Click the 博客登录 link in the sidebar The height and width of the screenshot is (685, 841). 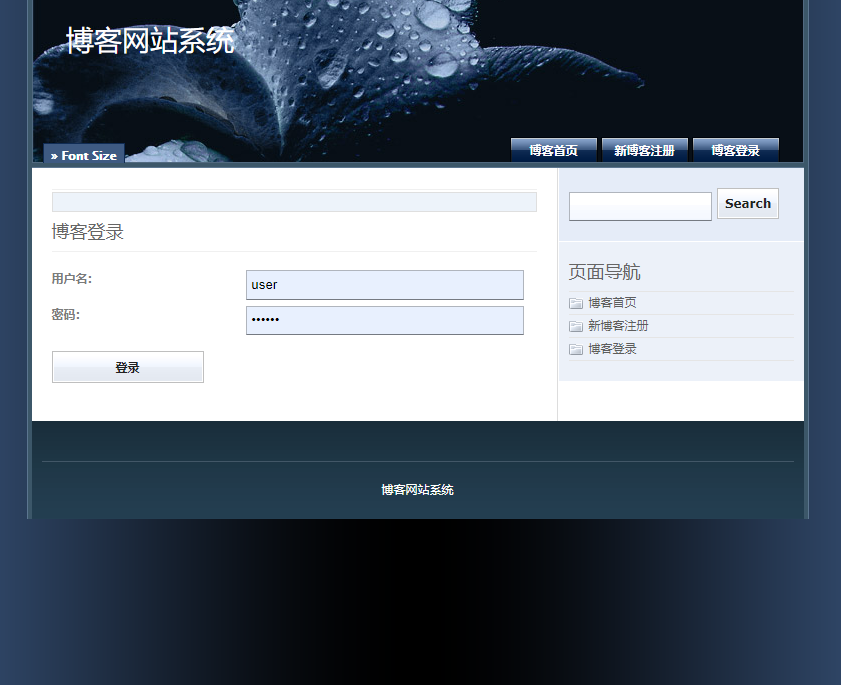point(613,348)
